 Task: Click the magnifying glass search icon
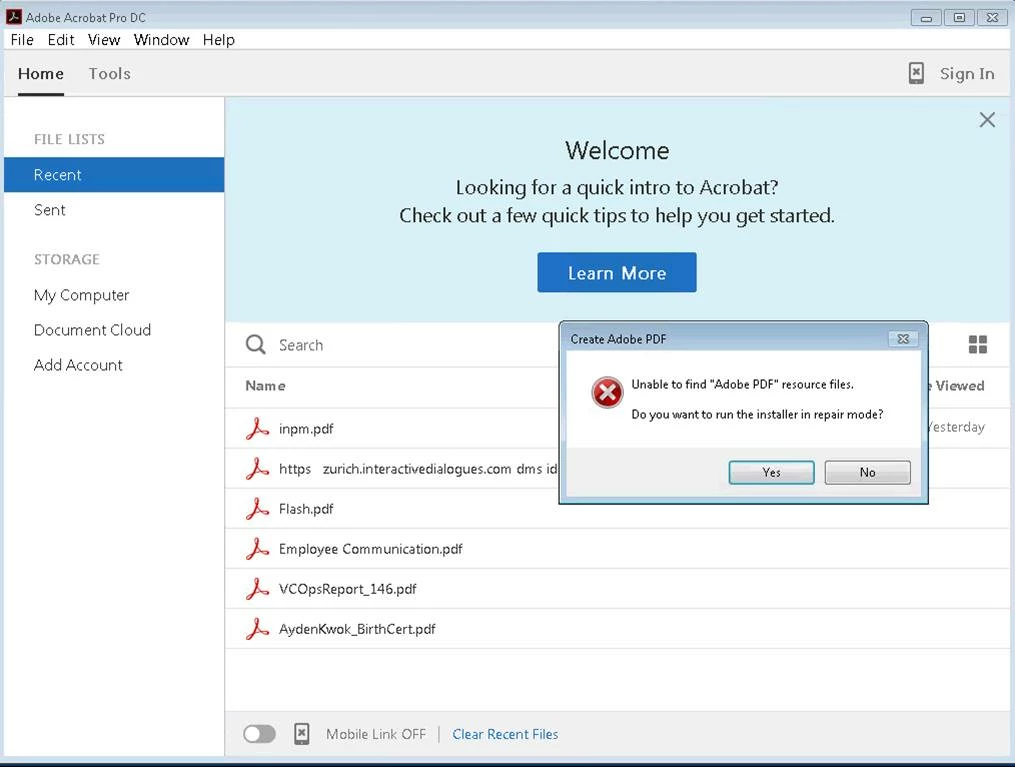click(256, 344)
